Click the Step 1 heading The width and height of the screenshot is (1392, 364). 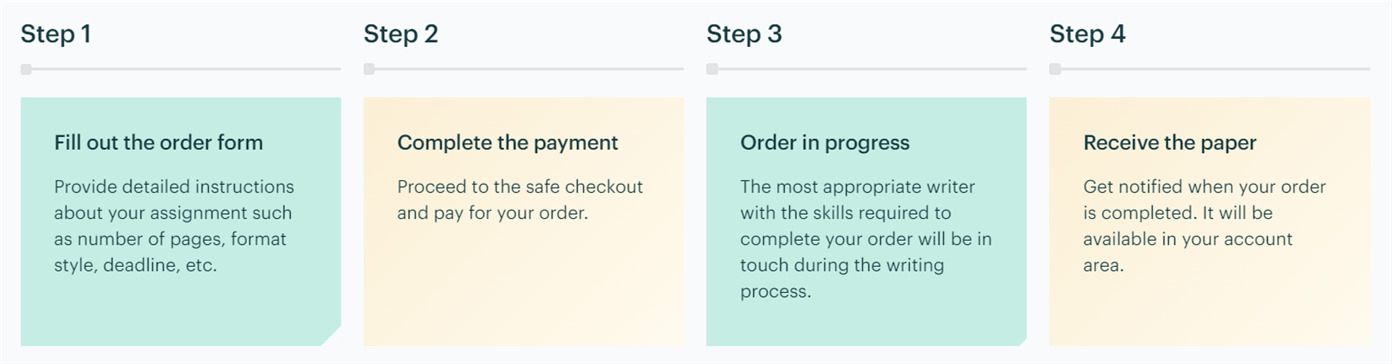(56, 34)
